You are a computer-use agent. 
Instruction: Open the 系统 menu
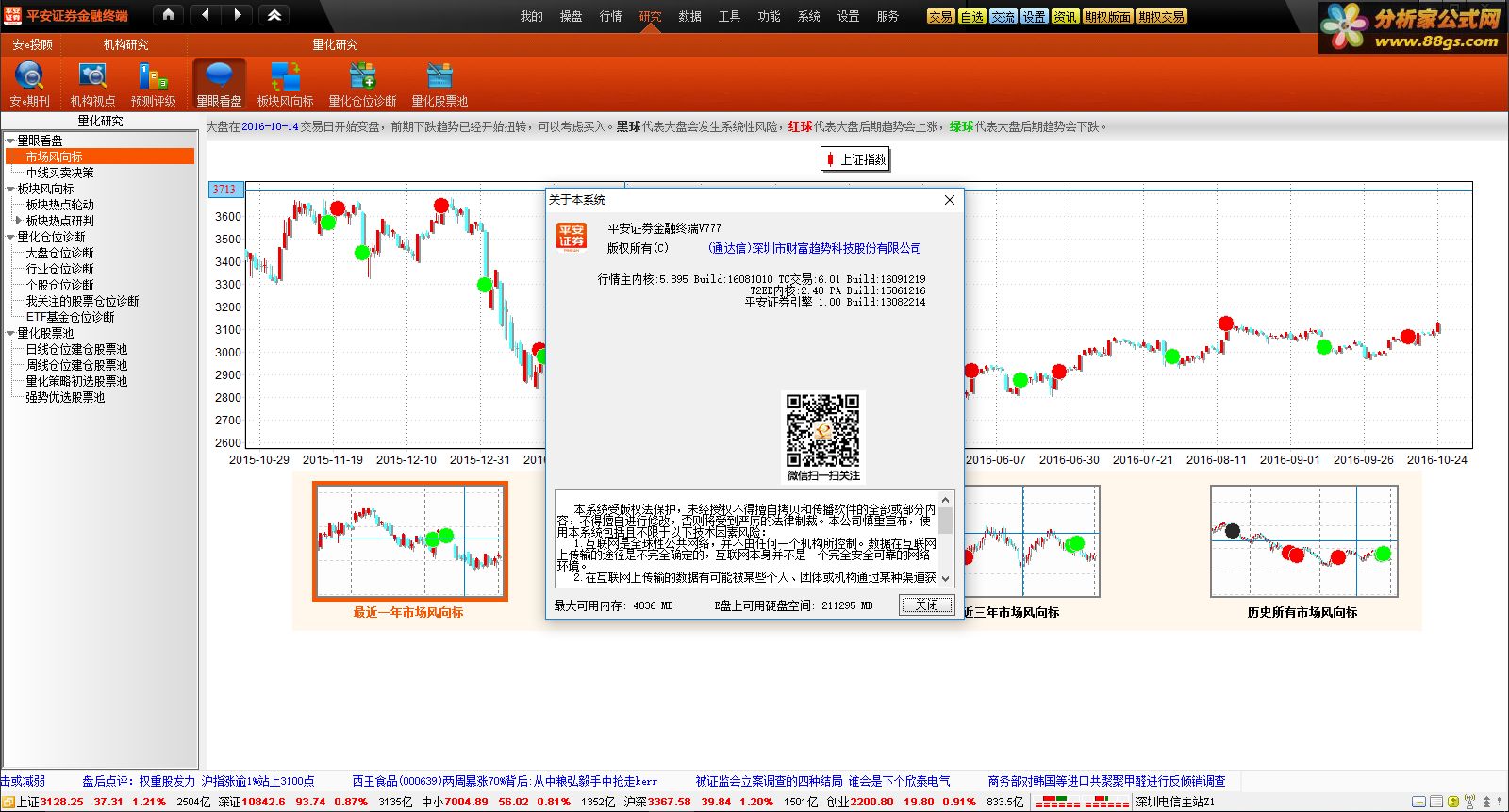(809, 16)
